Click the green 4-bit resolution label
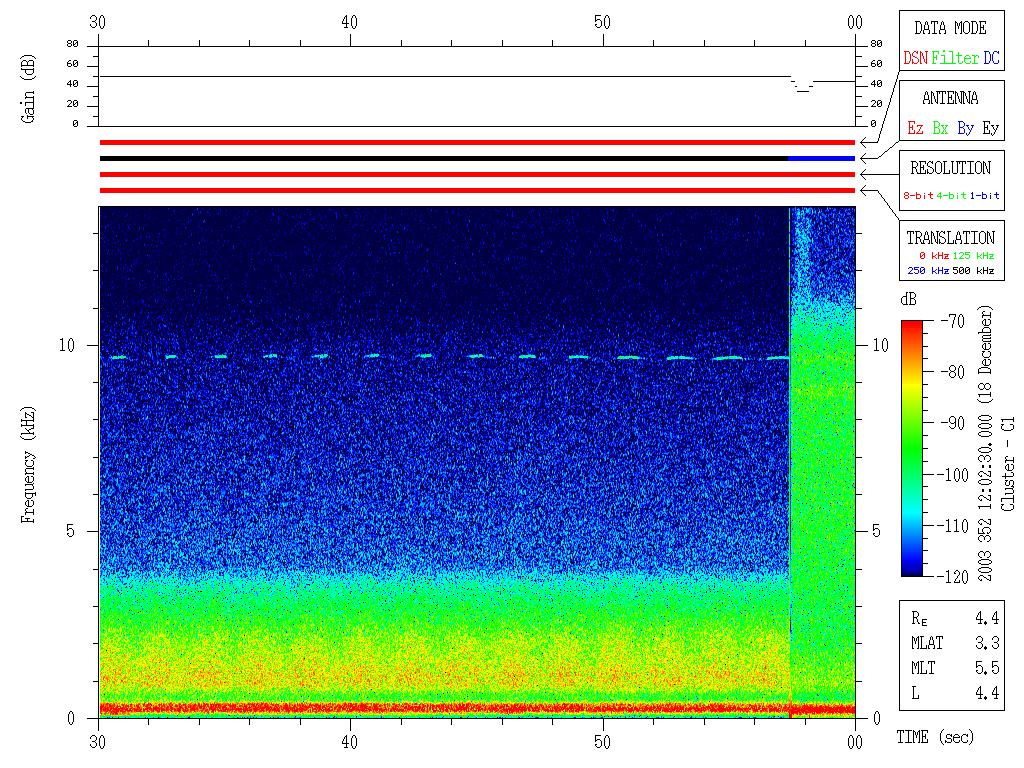Screen dimensions: 1024x768 [x=952, y=196]
